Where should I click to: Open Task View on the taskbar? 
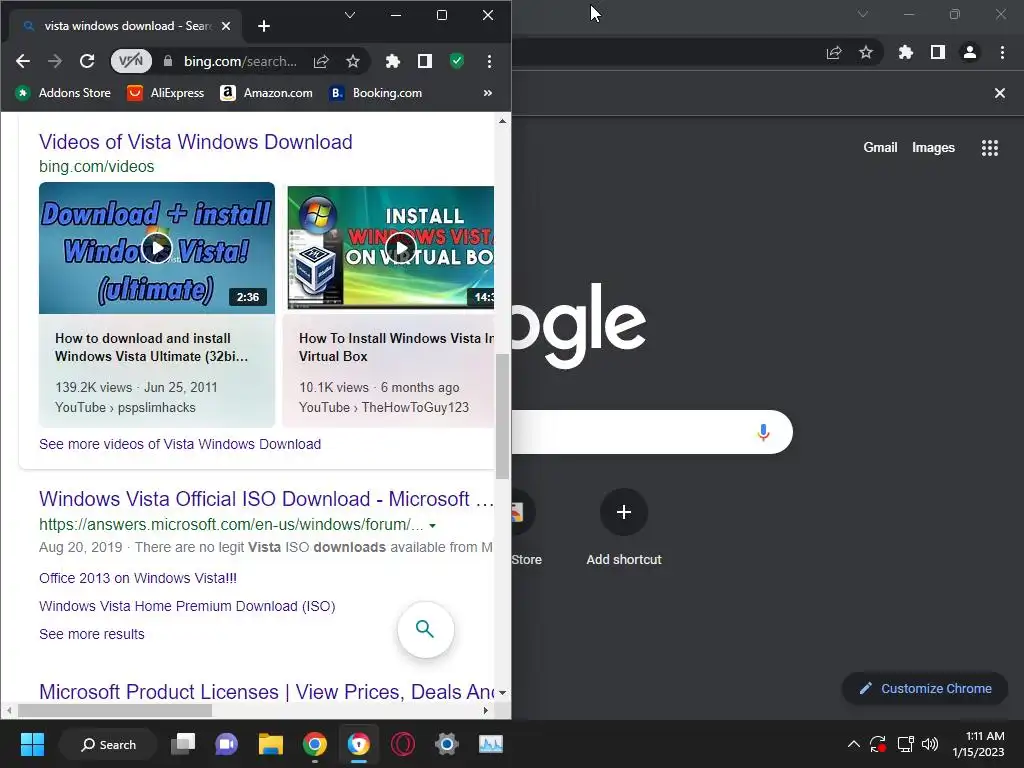point(184,744)
